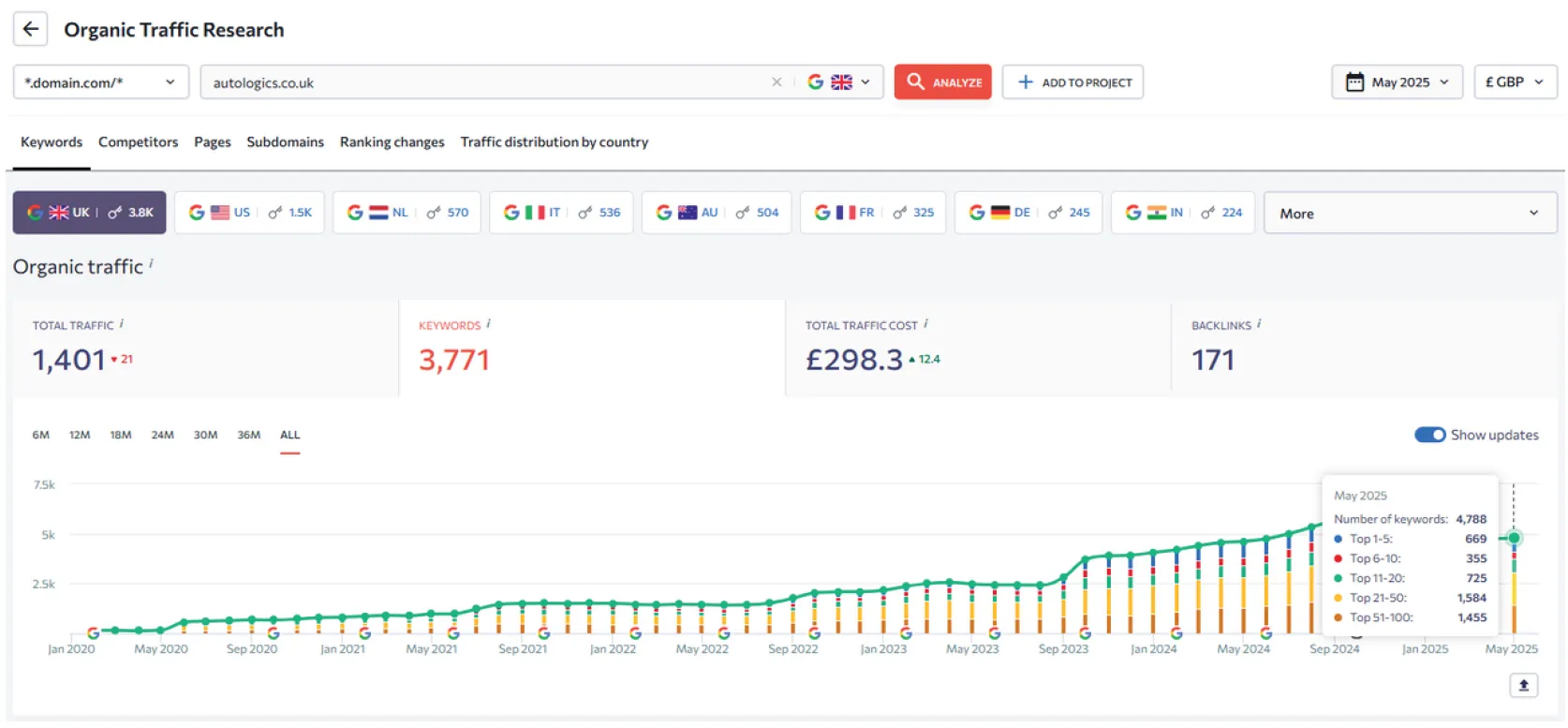Expand the More countries dropdown
1568x728 pixels.
(1410, 213)
